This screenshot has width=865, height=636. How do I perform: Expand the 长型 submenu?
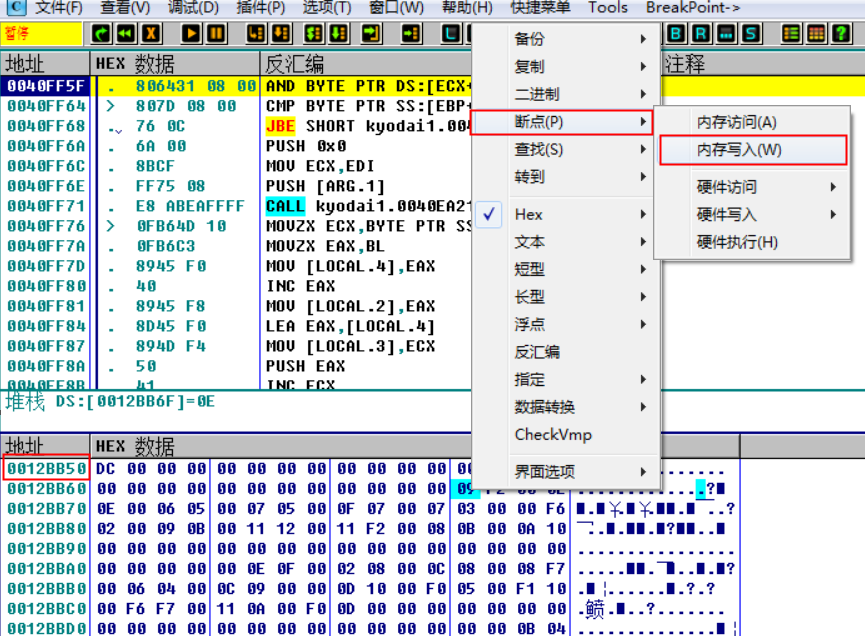(565, 297)
